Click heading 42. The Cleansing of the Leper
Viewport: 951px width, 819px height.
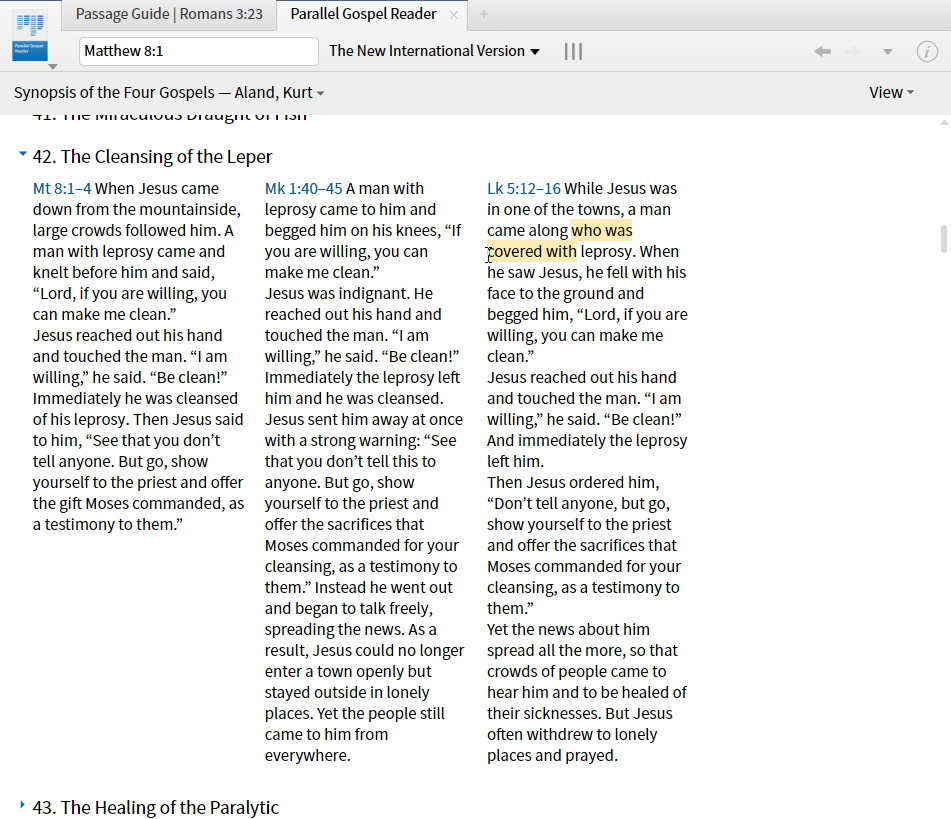[x=152, y=157]
